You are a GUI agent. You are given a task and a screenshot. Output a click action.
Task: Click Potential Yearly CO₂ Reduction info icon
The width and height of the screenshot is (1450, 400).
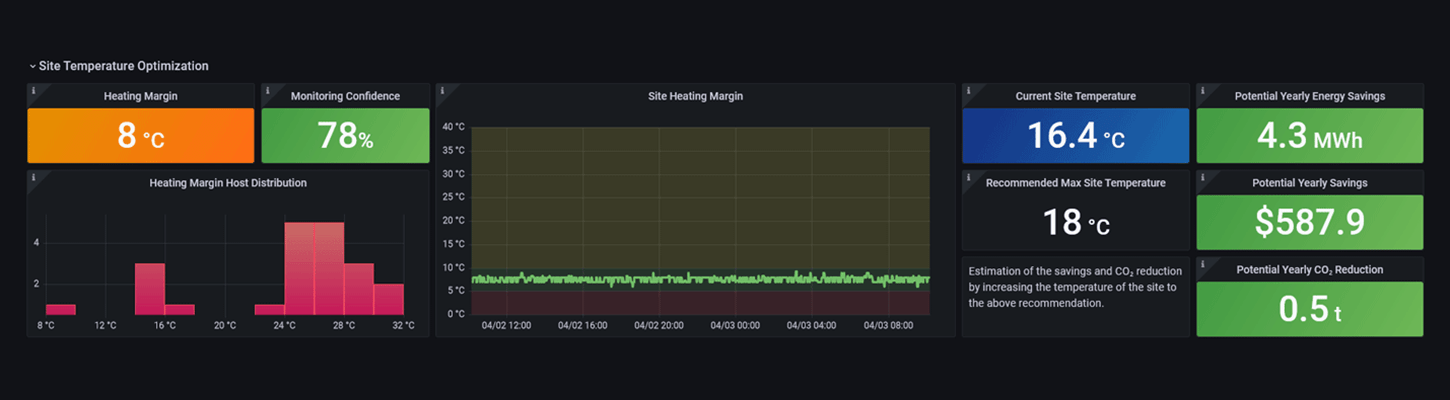pos(1202,263)
